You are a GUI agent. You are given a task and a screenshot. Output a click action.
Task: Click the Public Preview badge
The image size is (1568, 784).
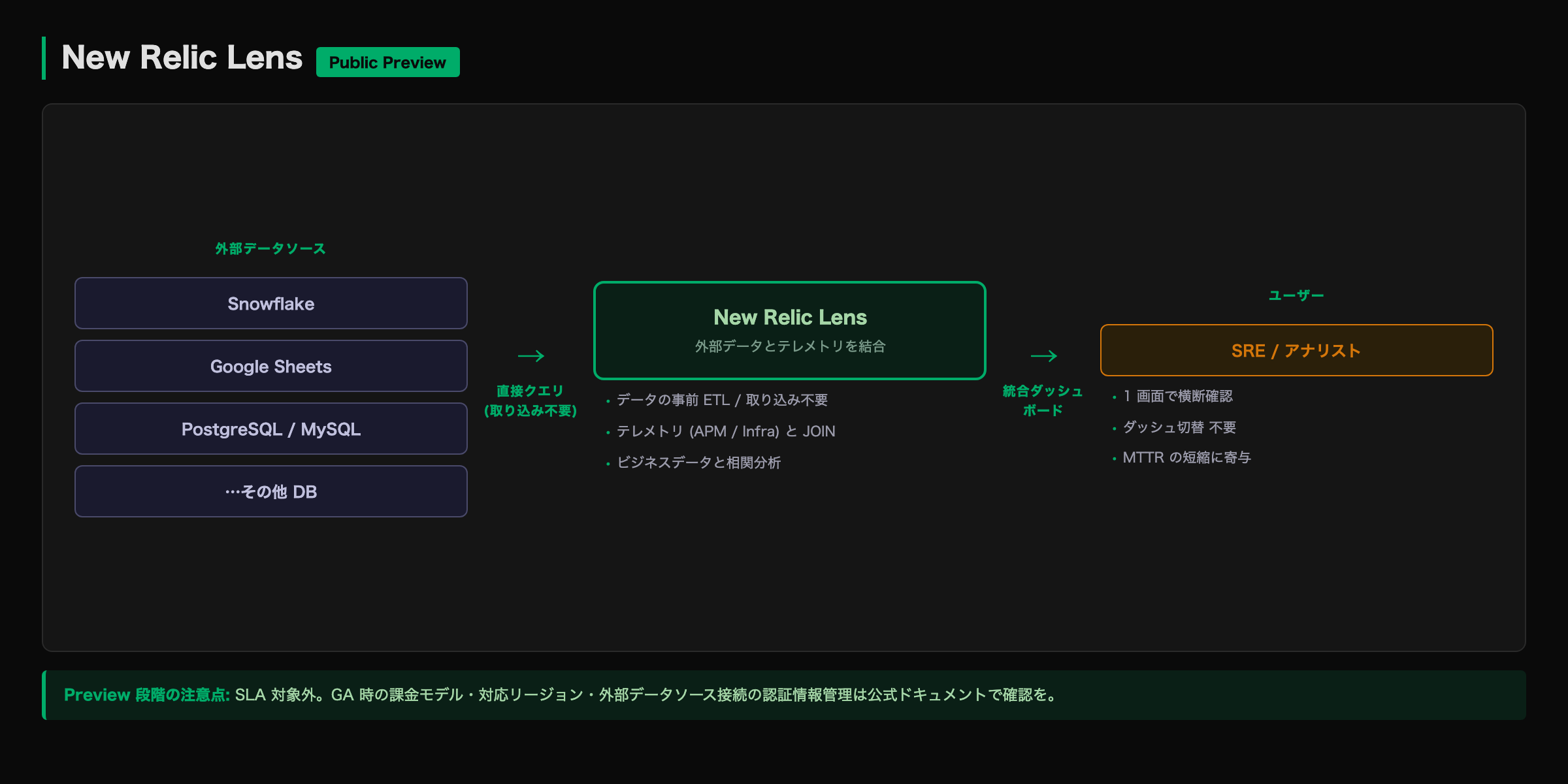(x=387, y=62)
